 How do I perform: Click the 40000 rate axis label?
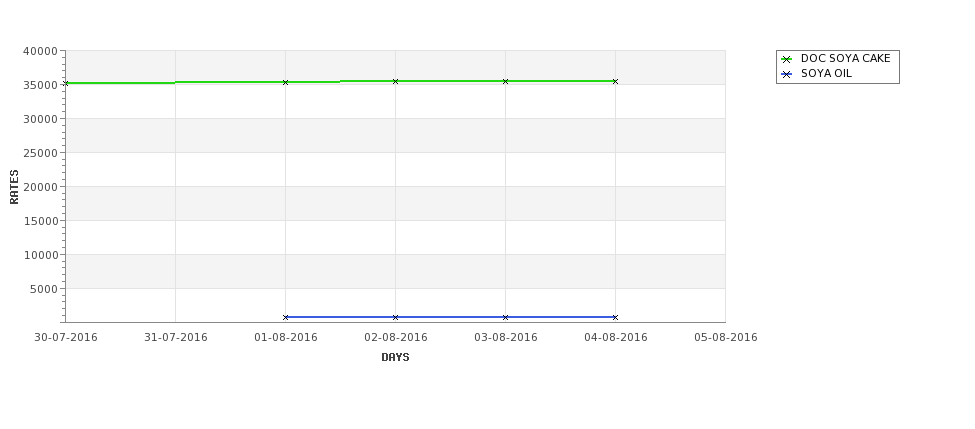40,51
